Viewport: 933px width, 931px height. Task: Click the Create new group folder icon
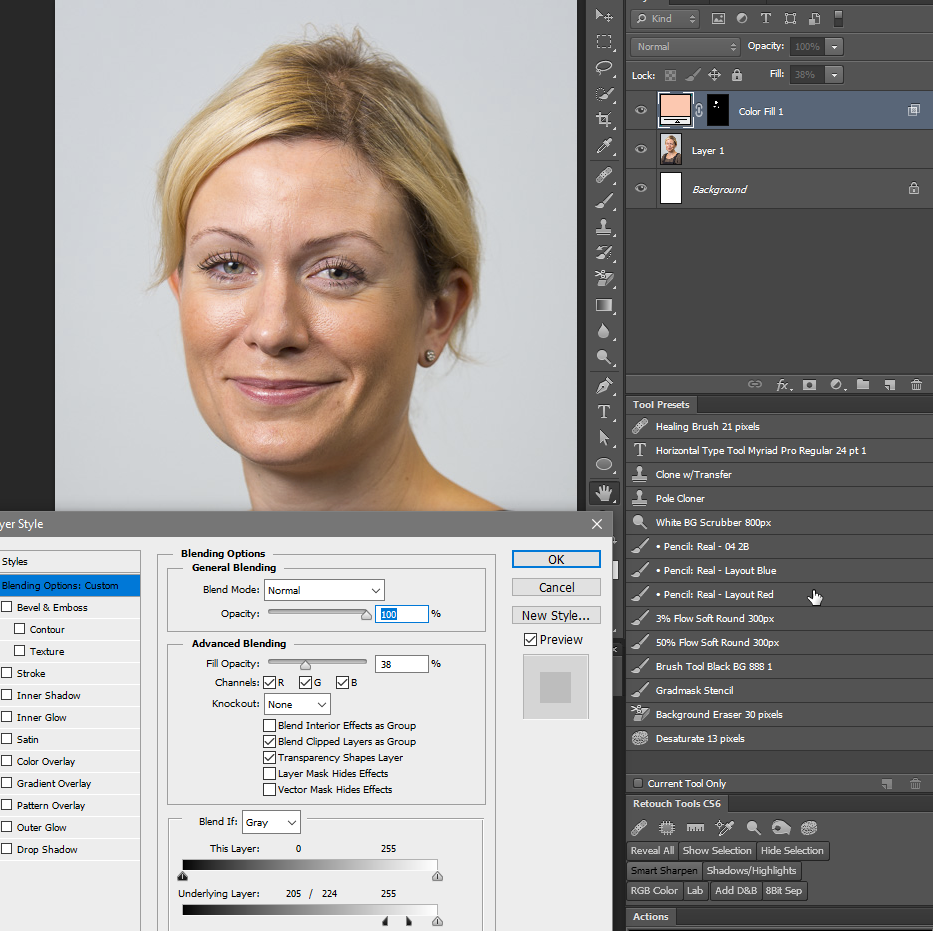pos(862,385)
